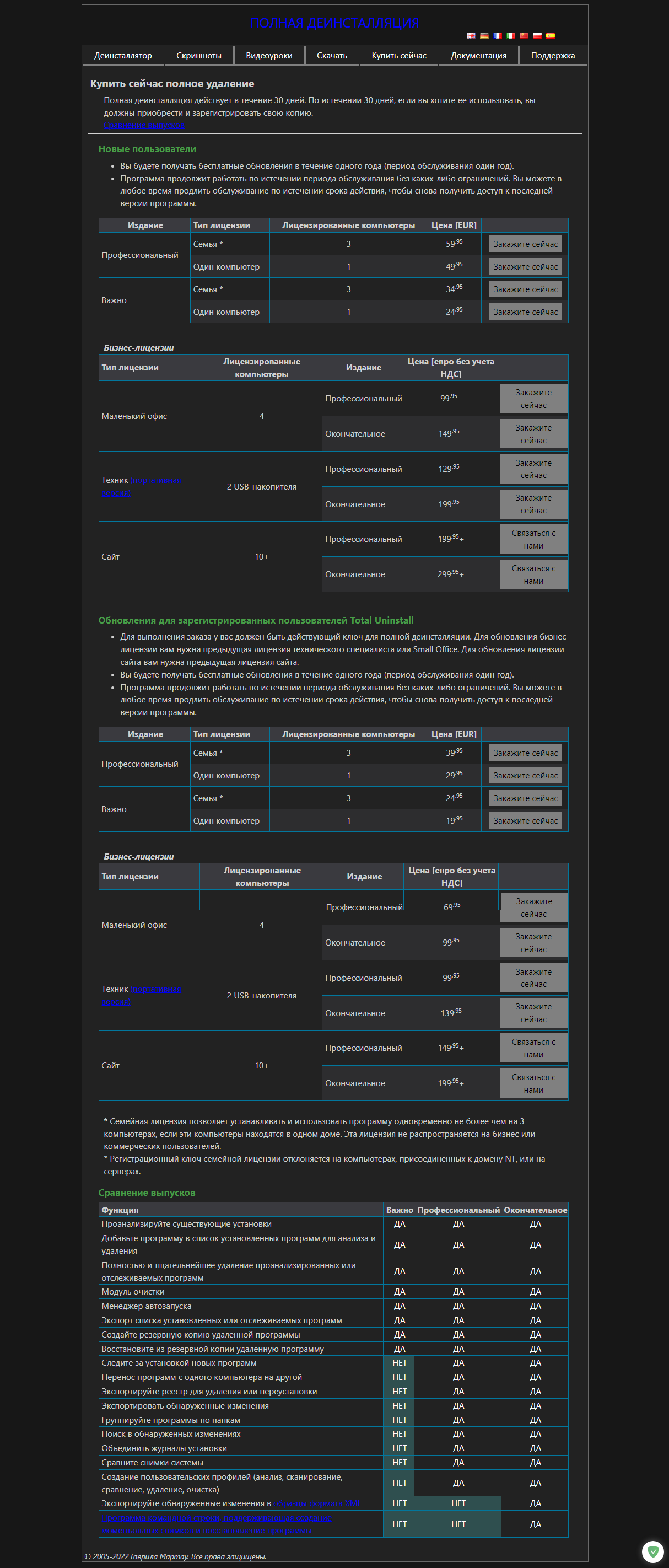This screenshot has height=1568, width=669.
Task: Navigate to Скачать
Action: point(332,55)
